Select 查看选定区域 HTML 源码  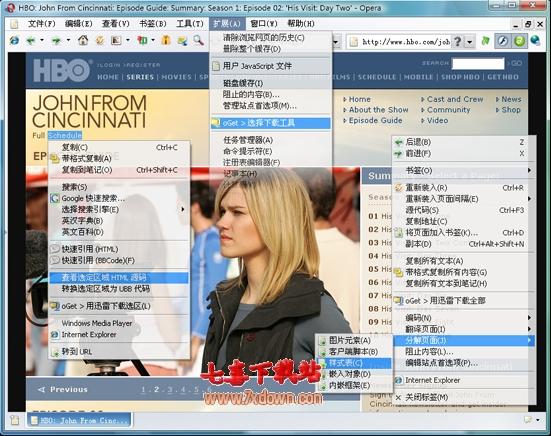pyautogui.click(x=119, y=278)
